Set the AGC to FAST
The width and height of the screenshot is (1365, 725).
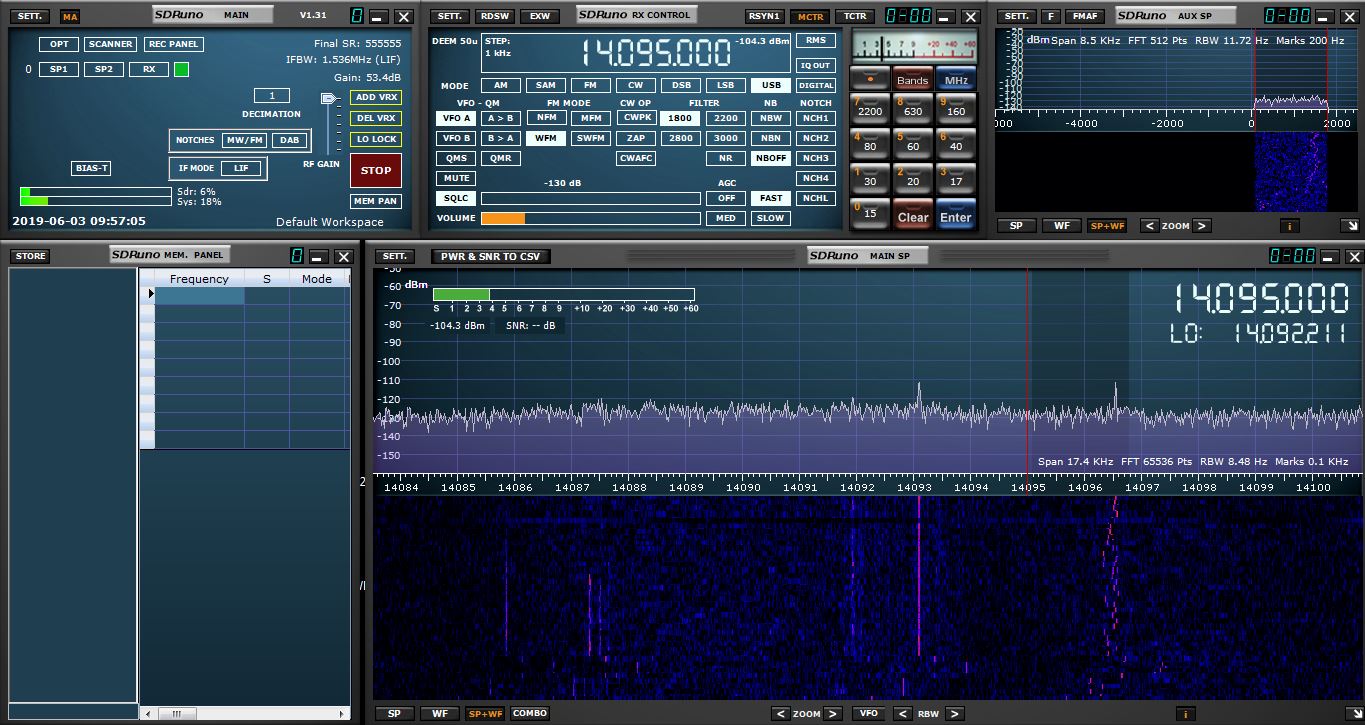tap(770, 198)
